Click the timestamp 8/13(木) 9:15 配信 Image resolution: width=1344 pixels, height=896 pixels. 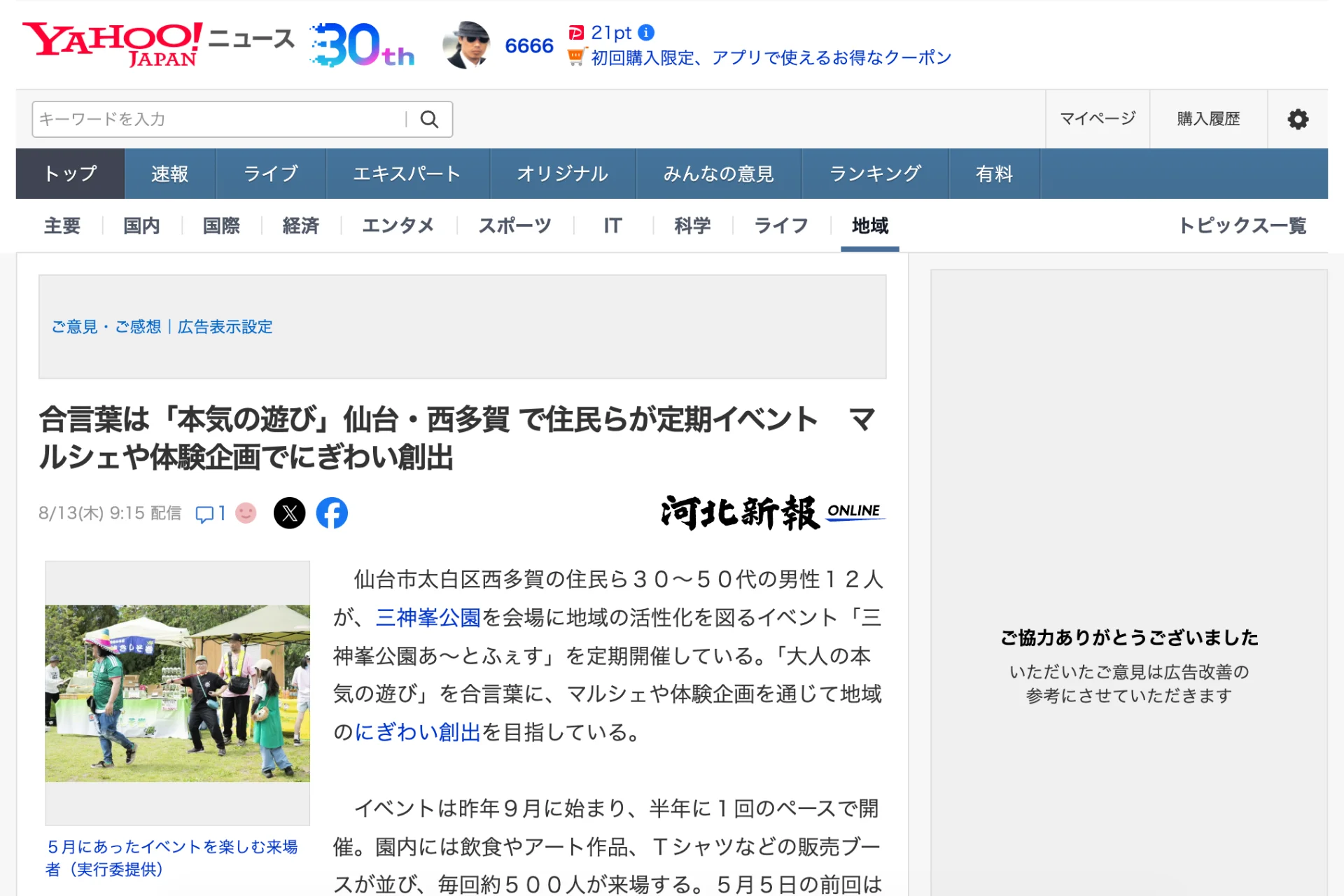(x=110, y=513)
